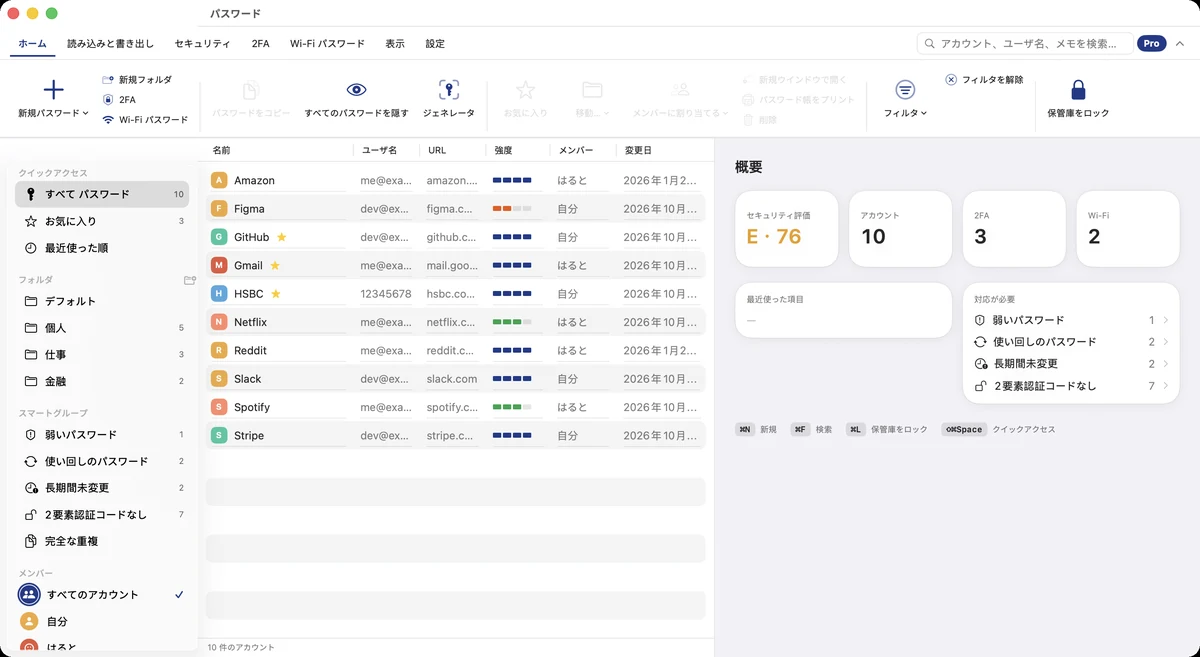Image resolution: width=1200 pixels, height=657 pixels.
Task: Open the 2FA toolbar item
Action: 119,99
